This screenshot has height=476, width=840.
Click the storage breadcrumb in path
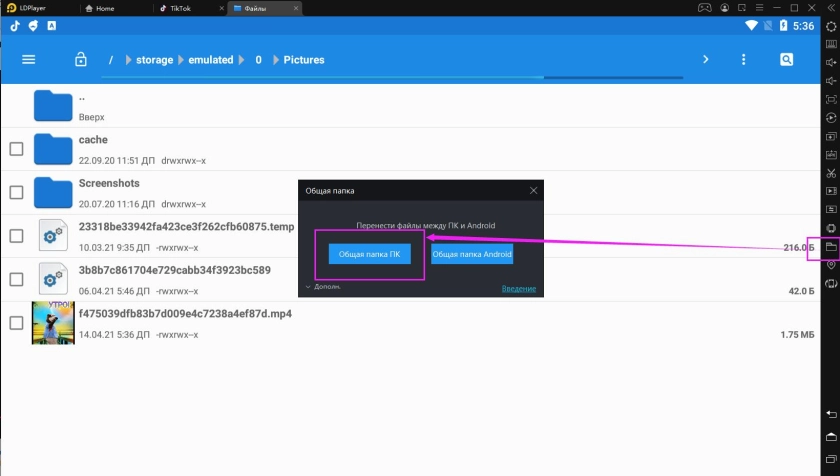tap(154, 60)
